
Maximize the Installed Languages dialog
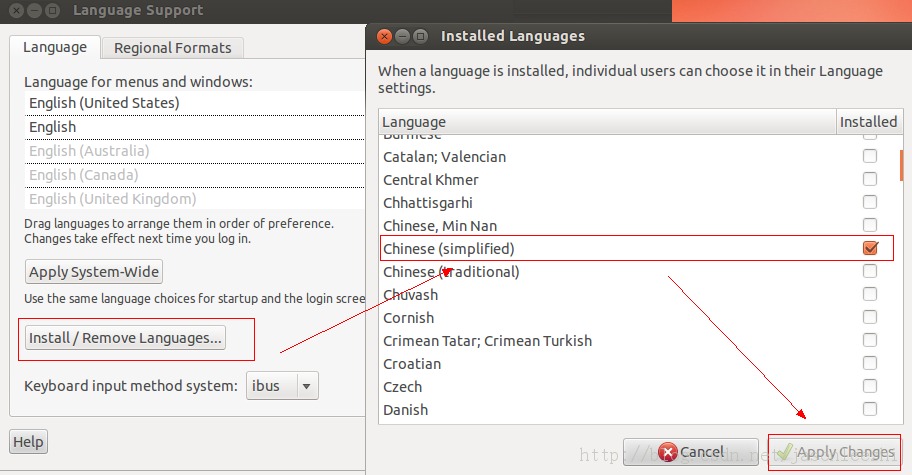pos(420,36)
